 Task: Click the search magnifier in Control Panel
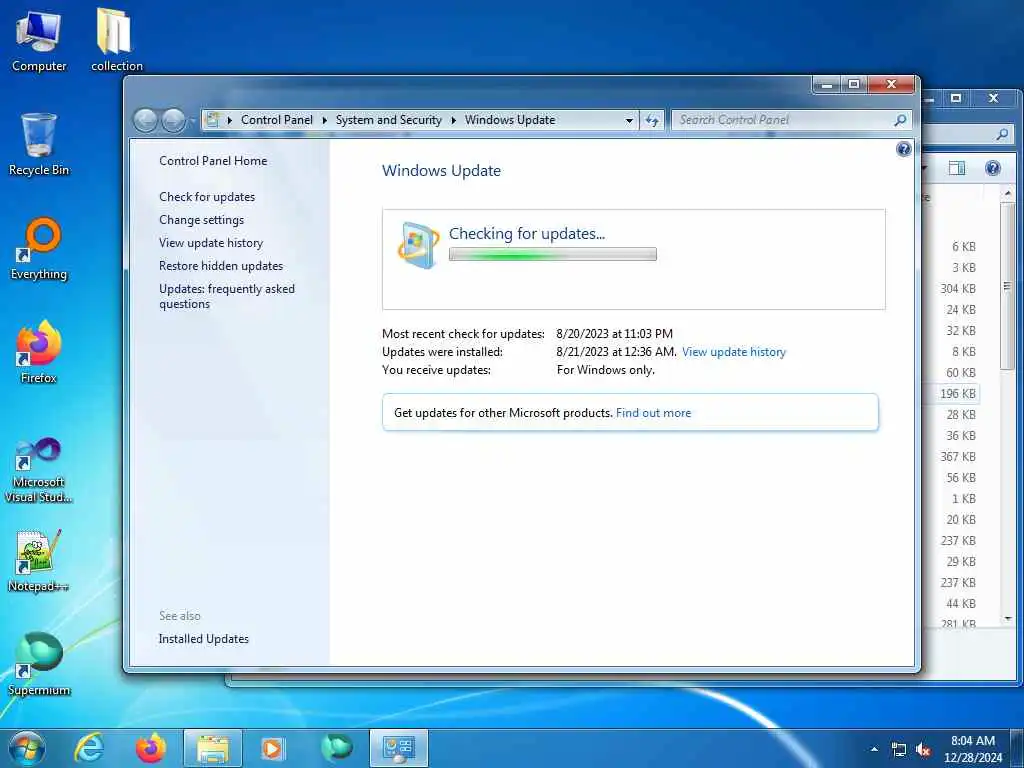pyautogui.click(x=900, y=120)
